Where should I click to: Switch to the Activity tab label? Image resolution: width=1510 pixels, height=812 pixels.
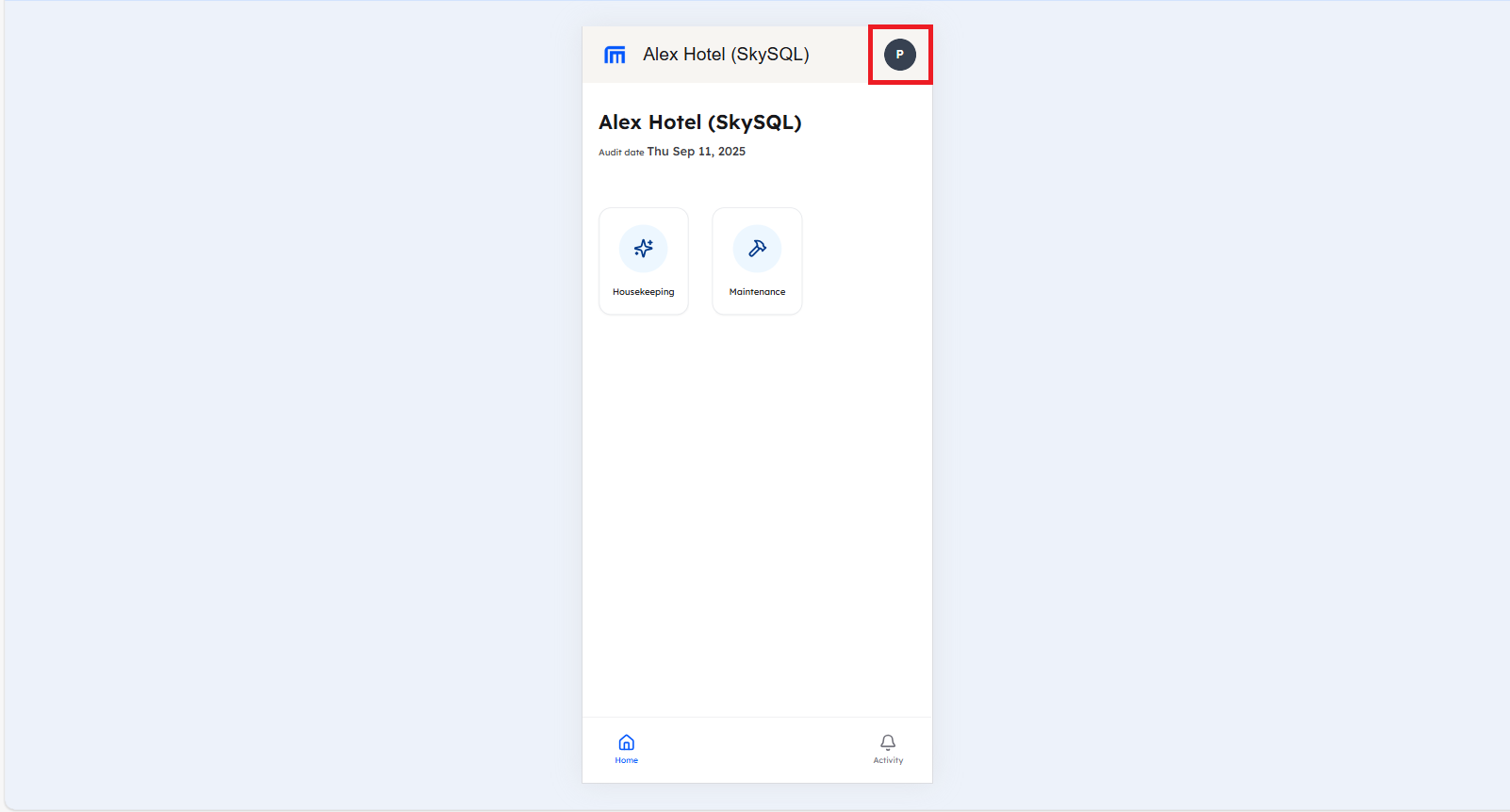point(888,760)
